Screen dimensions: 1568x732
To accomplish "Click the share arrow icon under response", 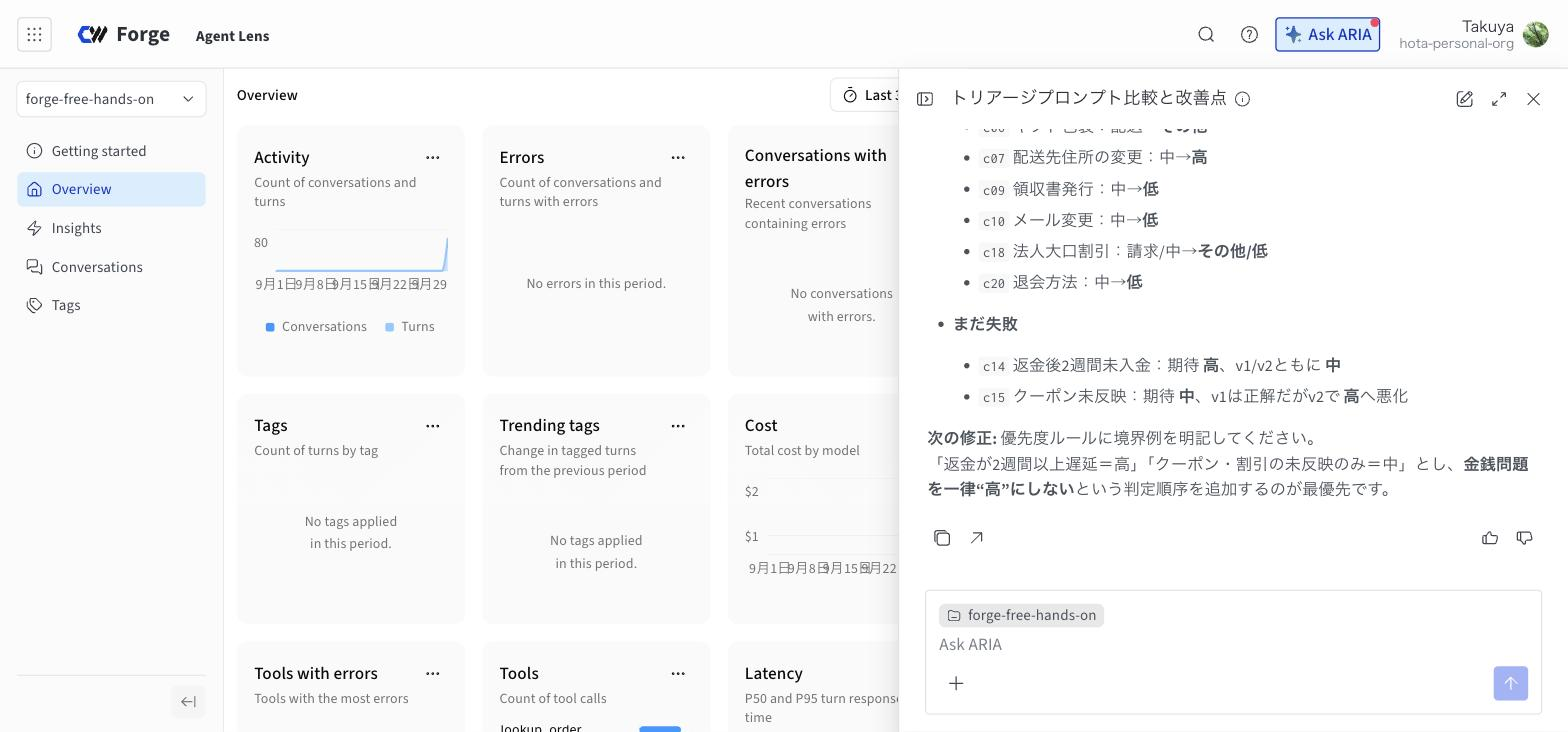I will (x=977, y=538).
